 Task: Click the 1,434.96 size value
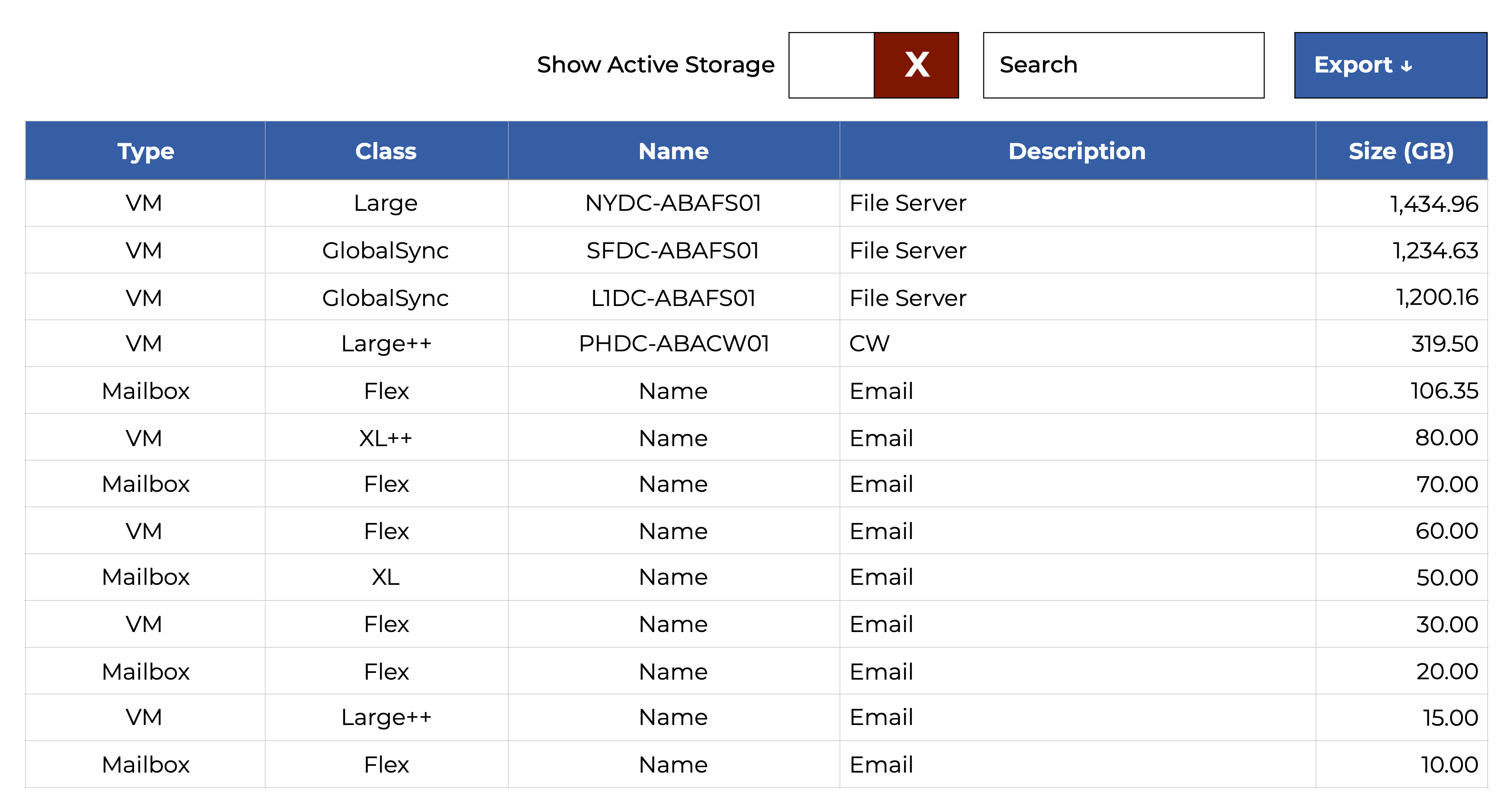point(1433,204)
